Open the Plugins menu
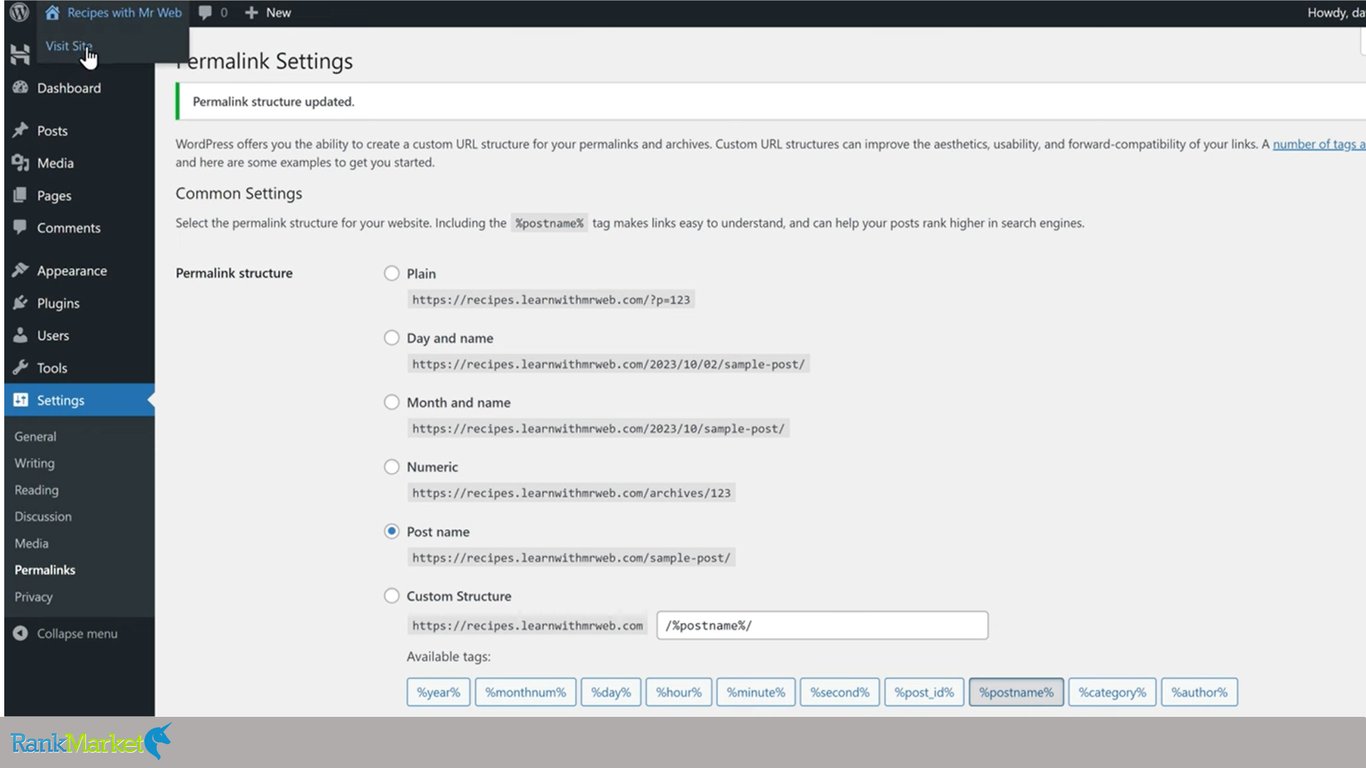The height and width of the screenshot is (768, 1366). click(x=58, y=303)
